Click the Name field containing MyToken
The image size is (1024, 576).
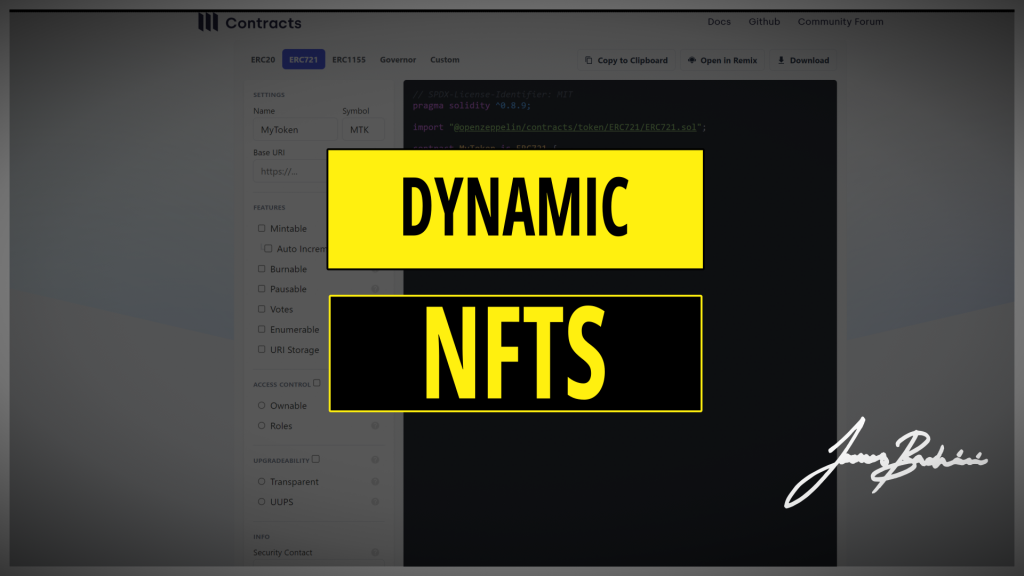click(295, 130)
